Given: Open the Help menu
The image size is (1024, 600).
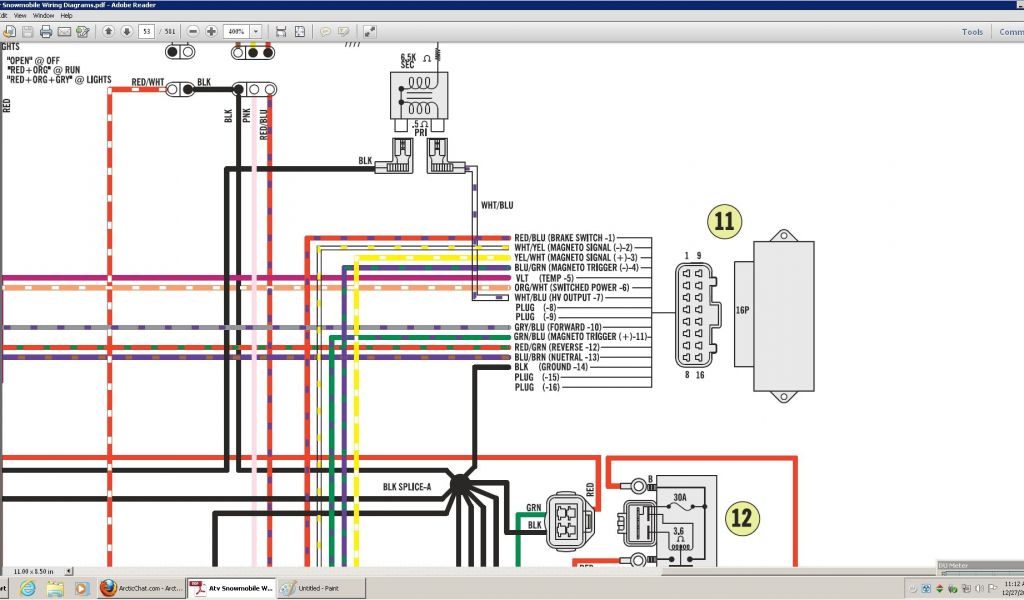Looking at the screenshot, I should point(67,16).
